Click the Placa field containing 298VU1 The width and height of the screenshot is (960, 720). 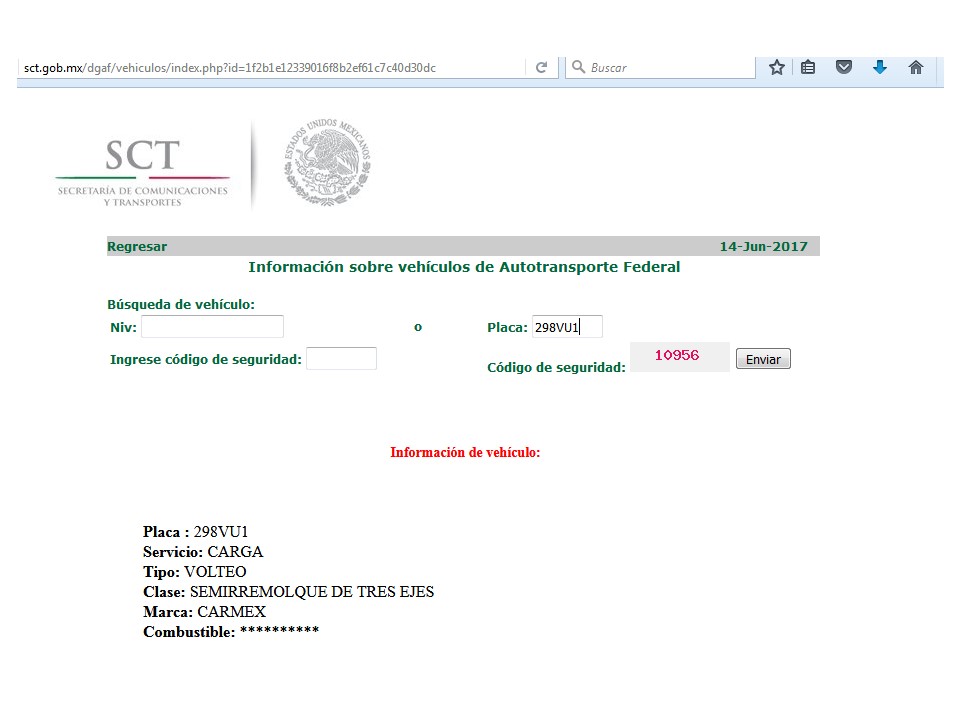click(x=566, y=327)
